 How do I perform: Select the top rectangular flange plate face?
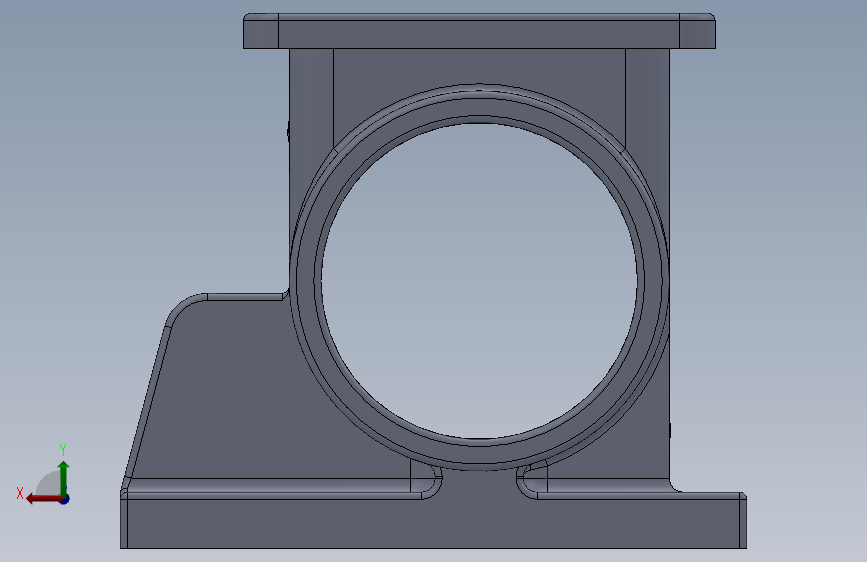(479, 35)
